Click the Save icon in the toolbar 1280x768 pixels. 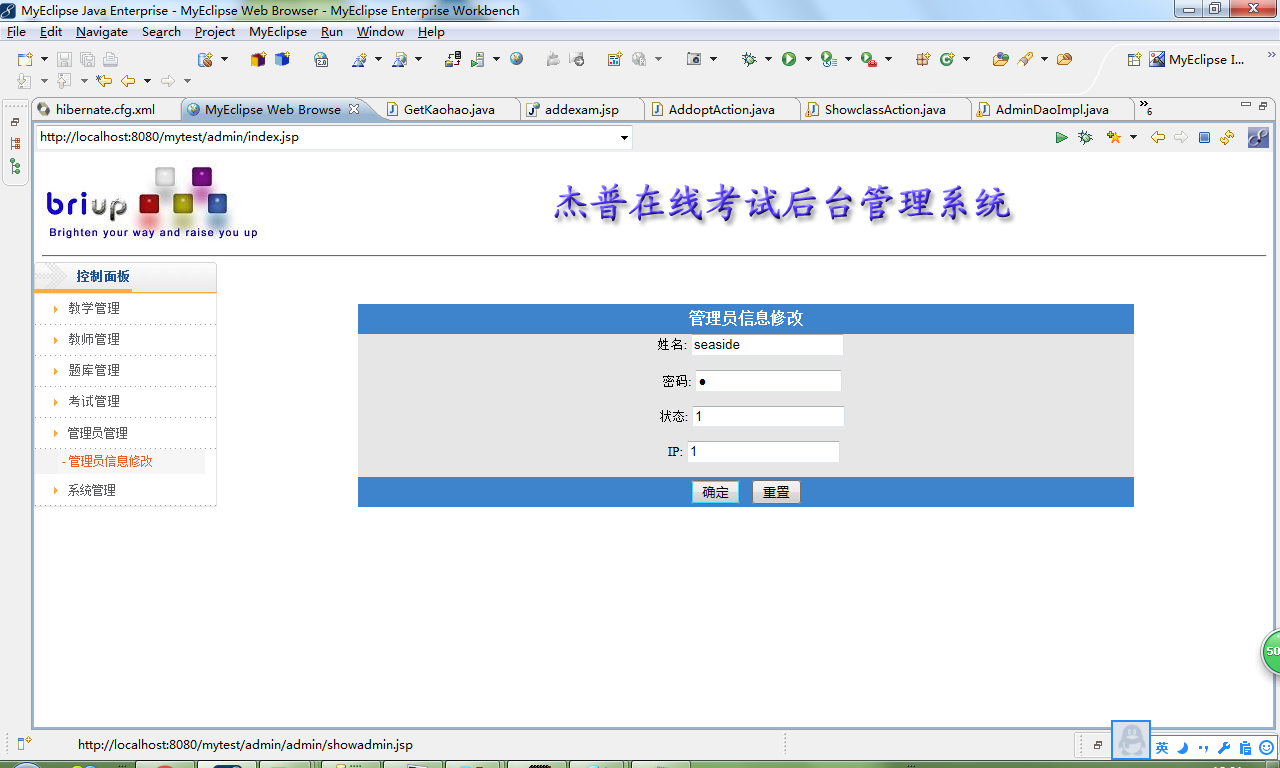coord(65,61)
